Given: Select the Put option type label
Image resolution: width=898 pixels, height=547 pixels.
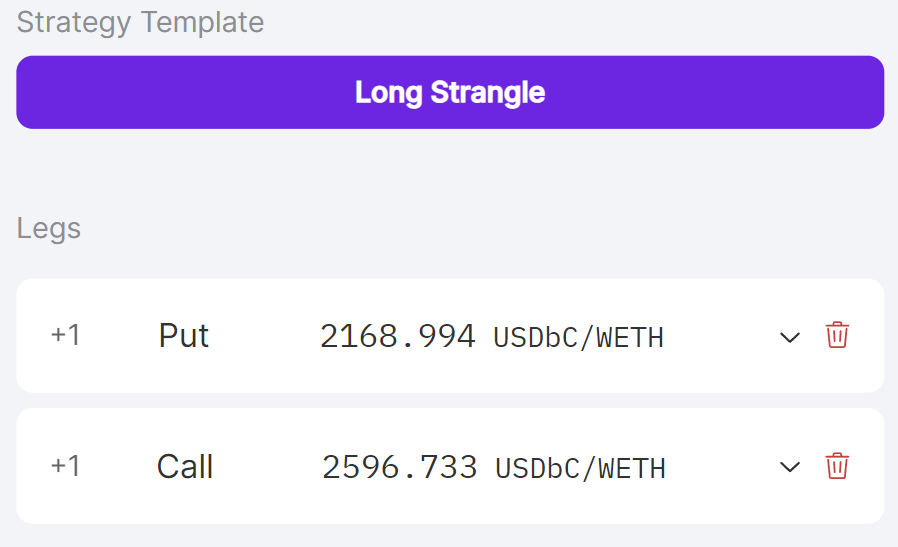Looking at the screenshot, I should [x=184, y=336].
